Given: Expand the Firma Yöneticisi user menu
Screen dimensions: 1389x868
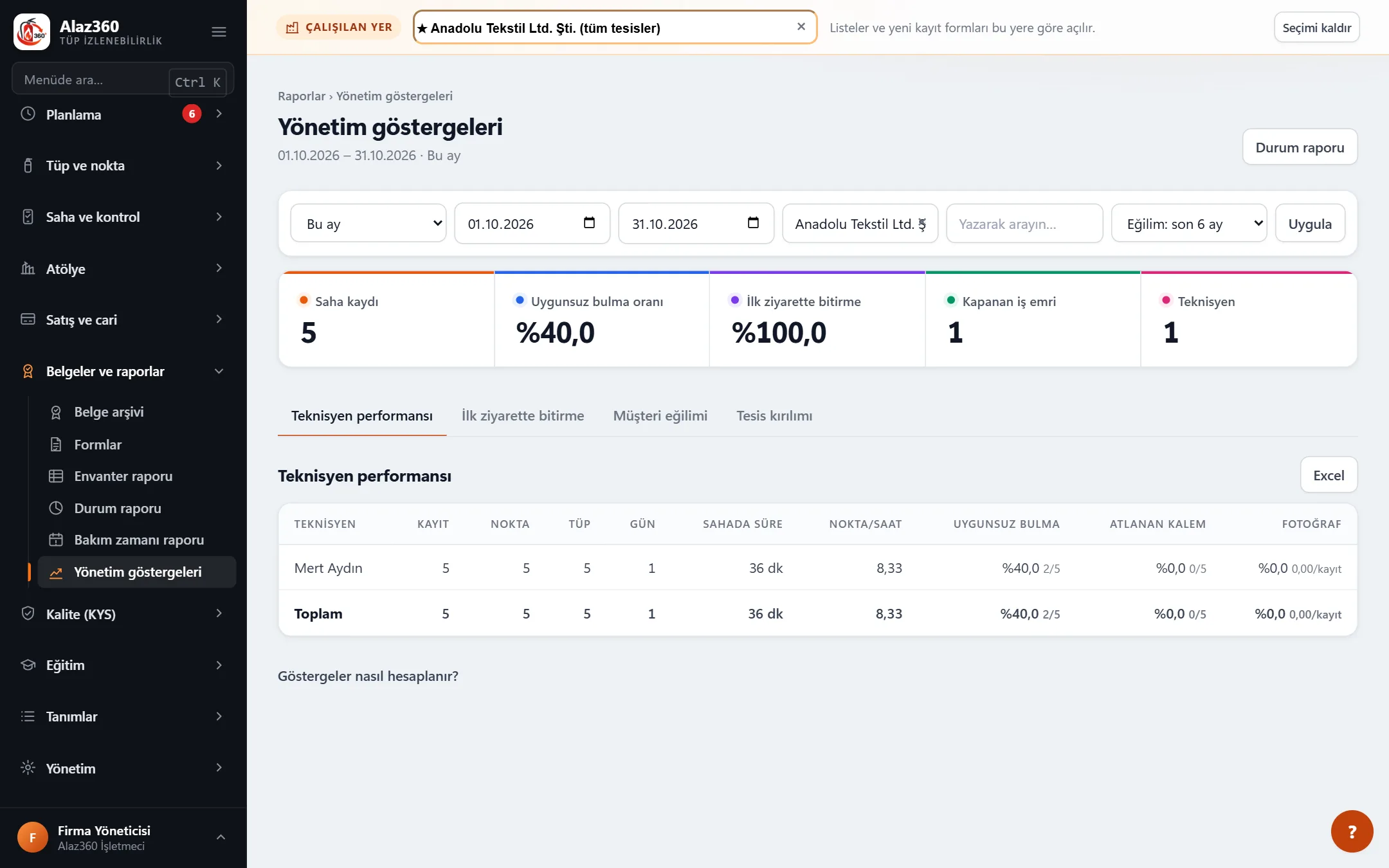Looking at the screenshot, I should (221, 837).
